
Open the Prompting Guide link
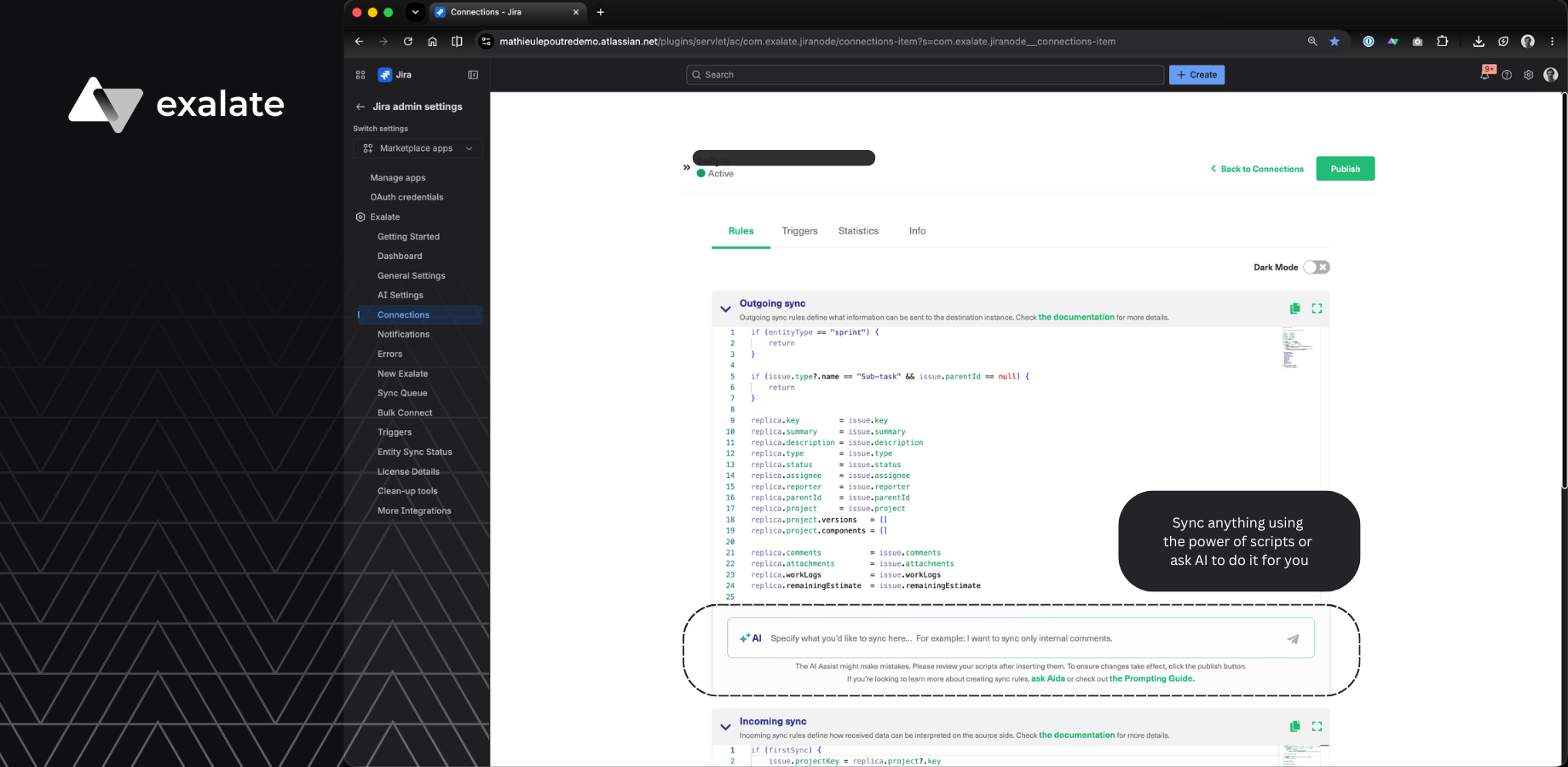[1151, 678]
